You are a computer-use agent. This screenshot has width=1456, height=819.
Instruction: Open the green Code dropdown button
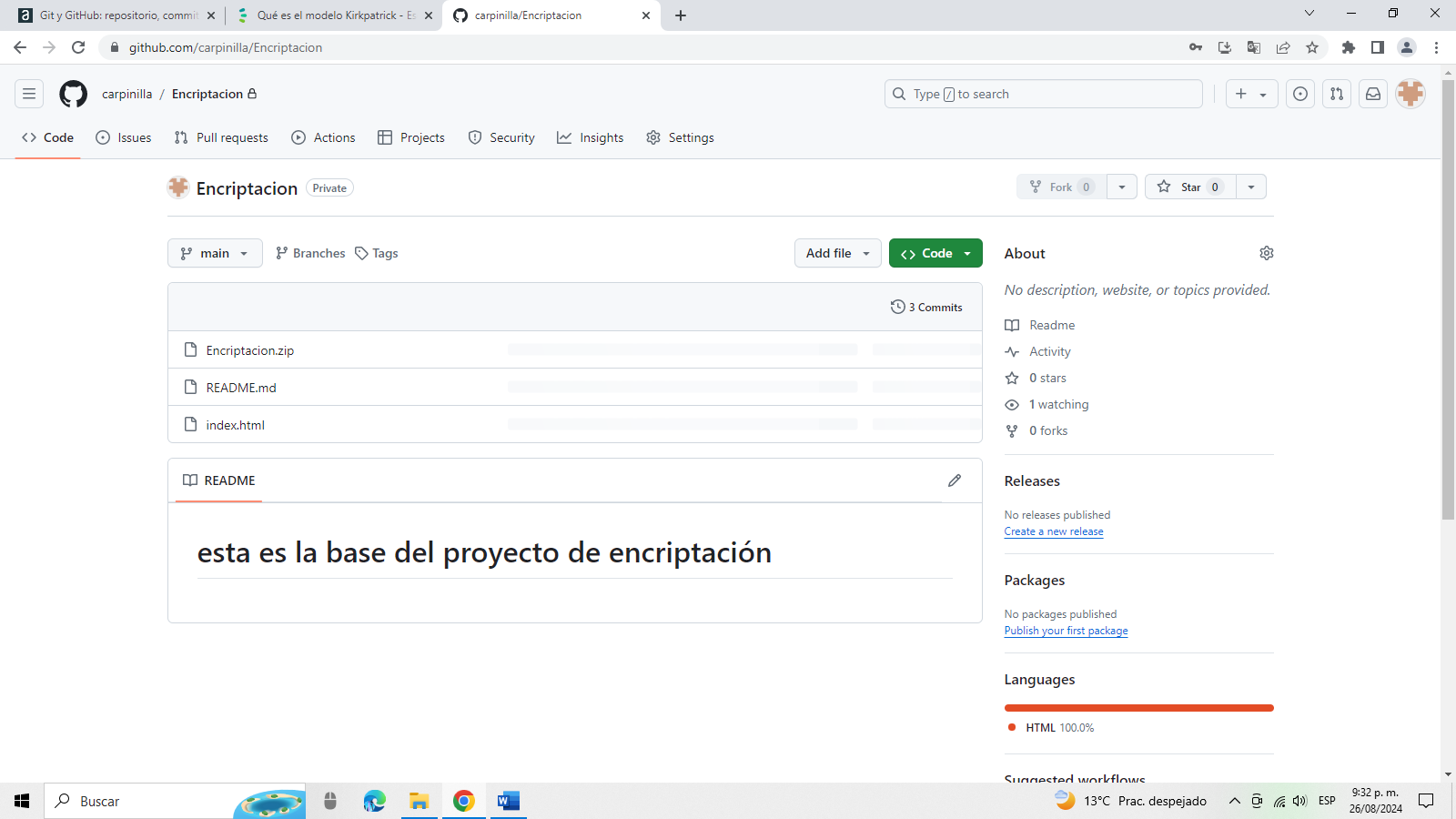[935, 253]
